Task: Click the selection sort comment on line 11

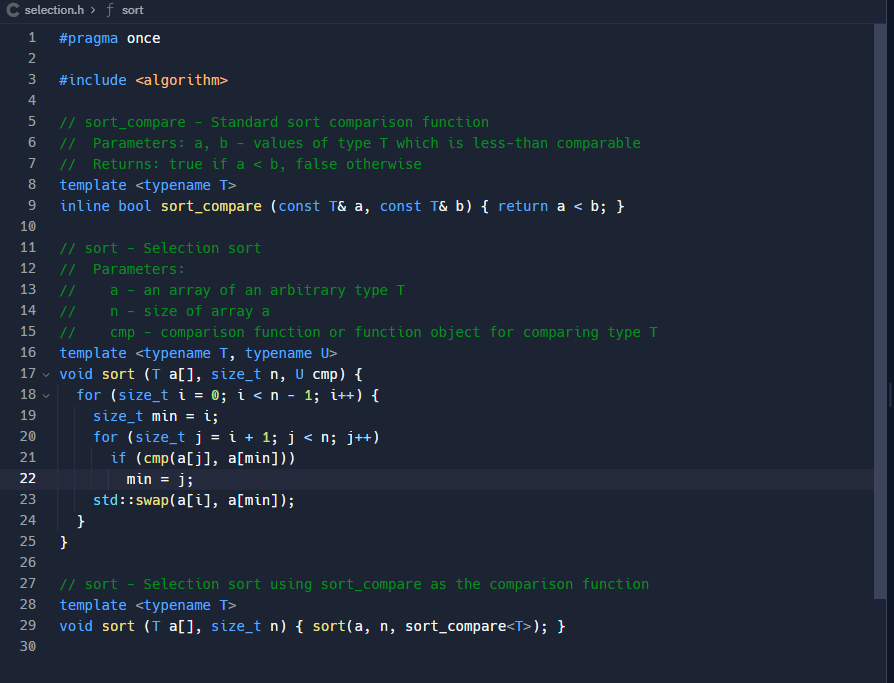Action: tap(160, 247)
